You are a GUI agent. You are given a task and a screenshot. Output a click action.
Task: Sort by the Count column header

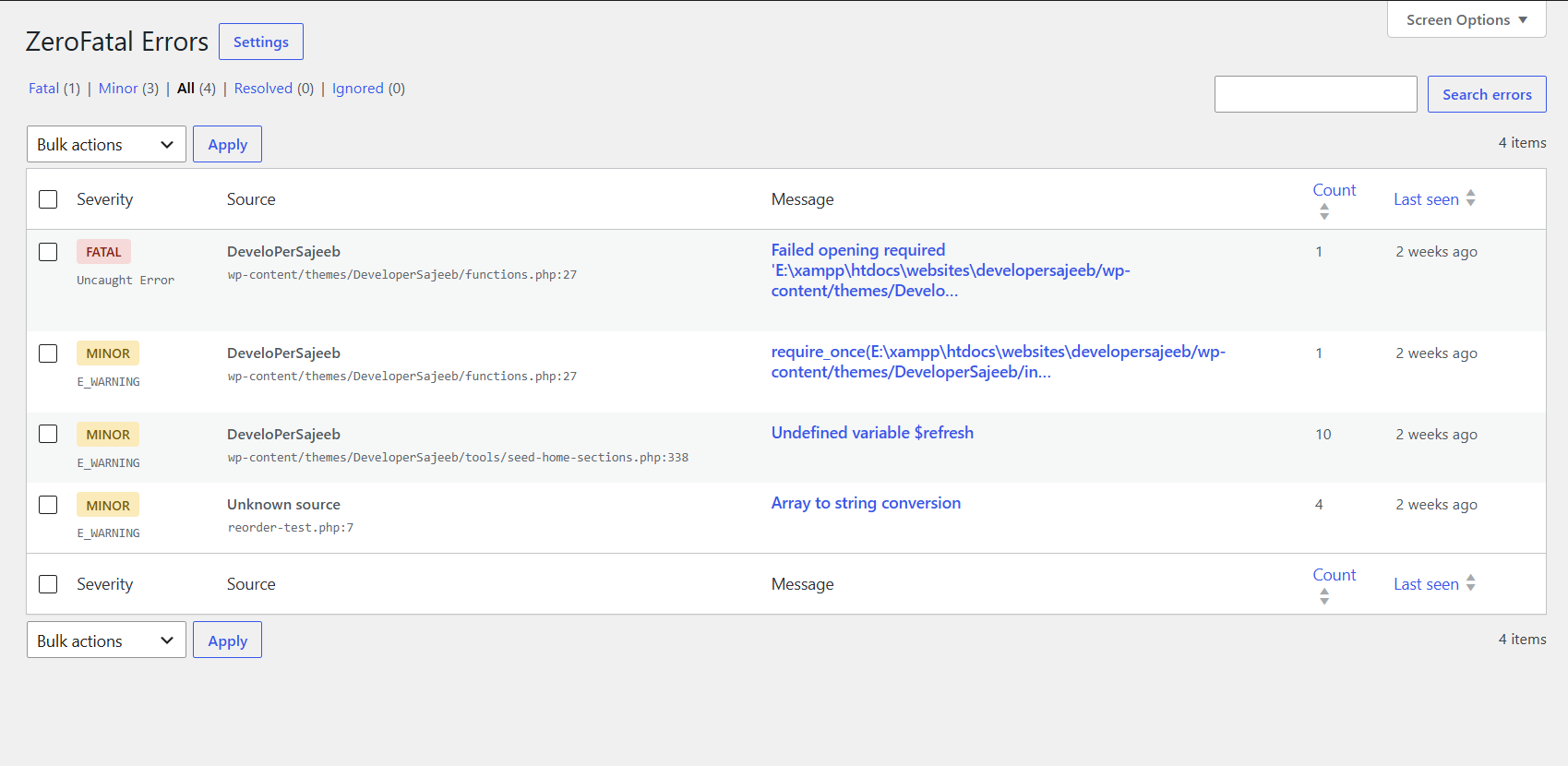coord(1335,190)
